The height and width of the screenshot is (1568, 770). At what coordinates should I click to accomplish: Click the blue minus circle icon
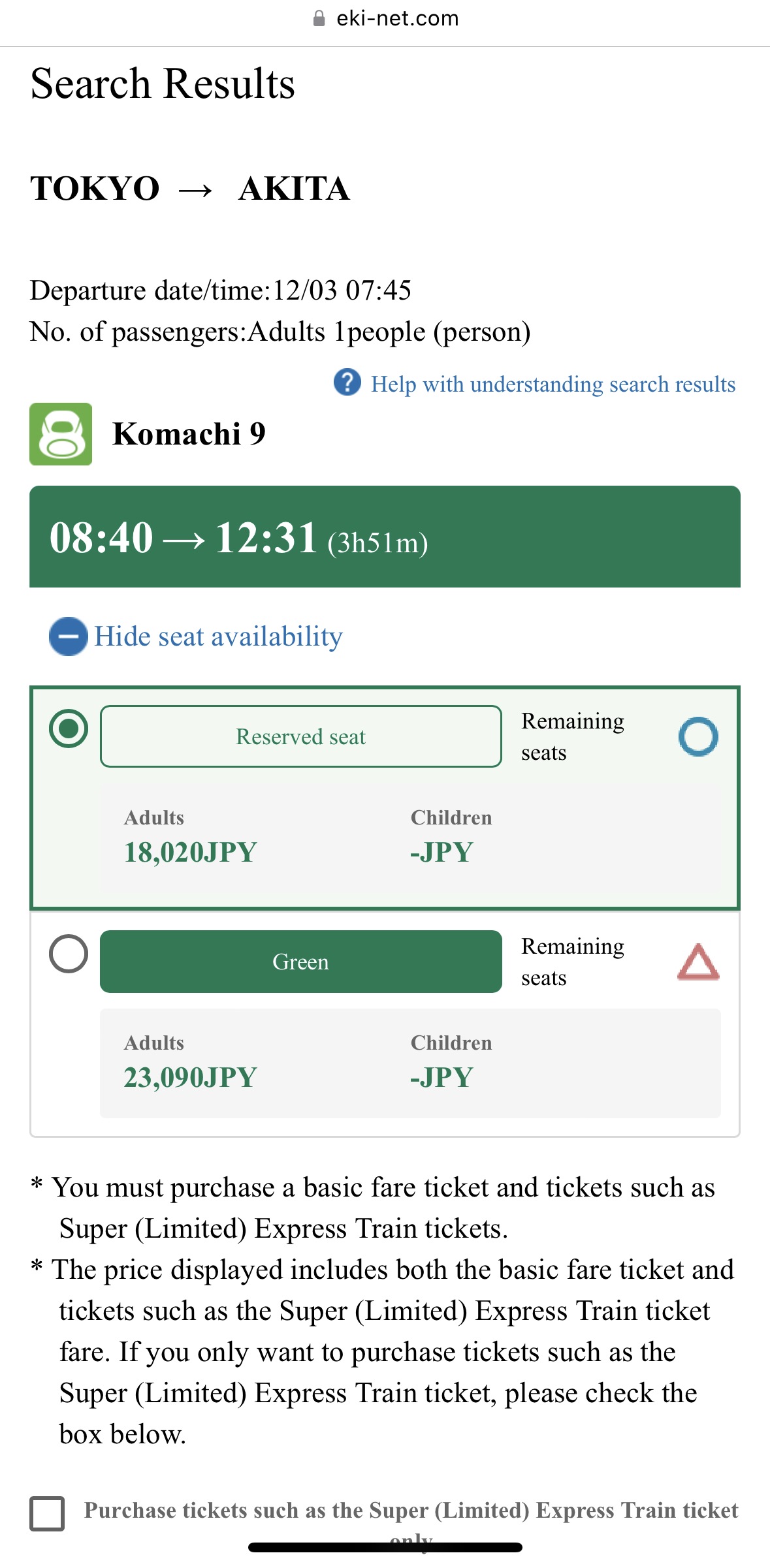[x=68, y=636]
